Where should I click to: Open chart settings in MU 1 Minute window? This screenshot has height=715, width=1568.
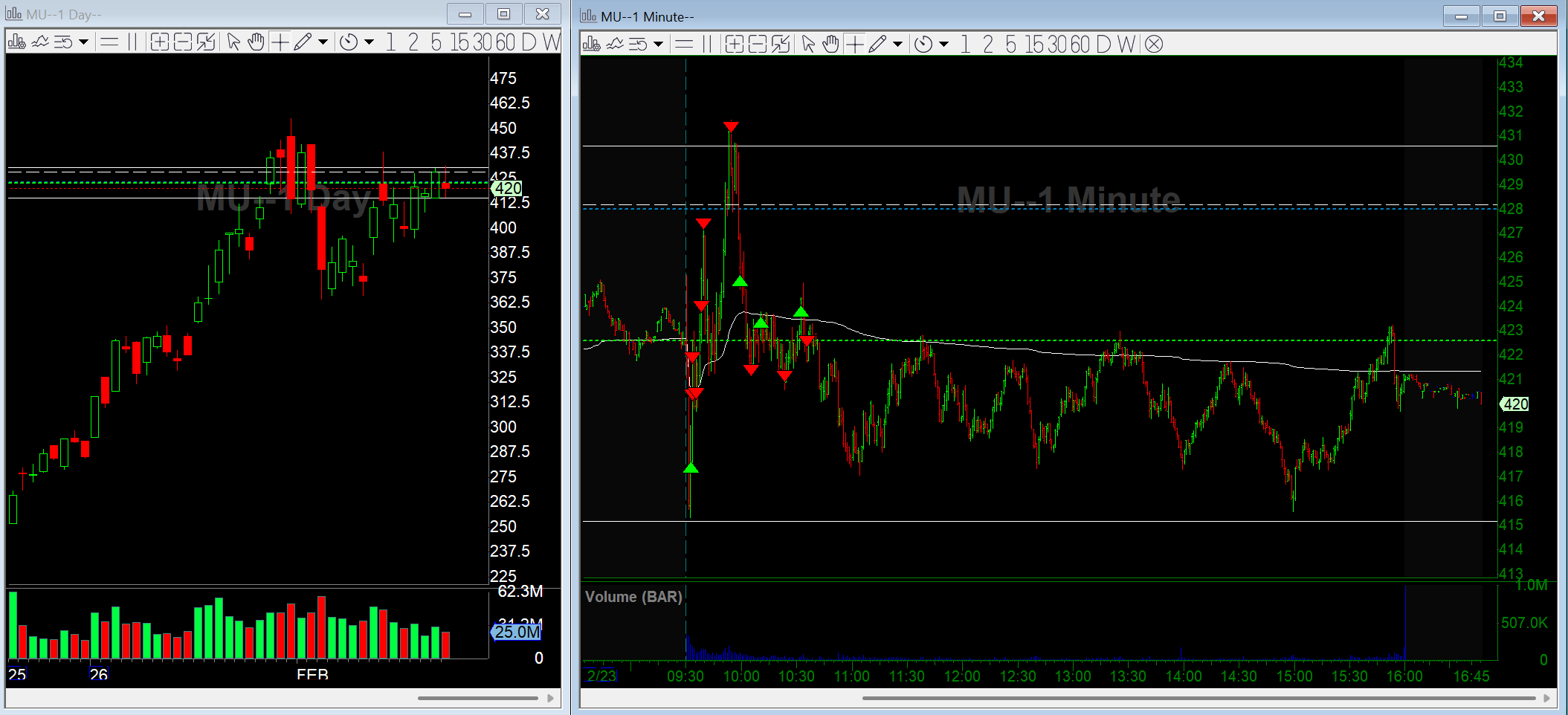(x=591, y=44)
